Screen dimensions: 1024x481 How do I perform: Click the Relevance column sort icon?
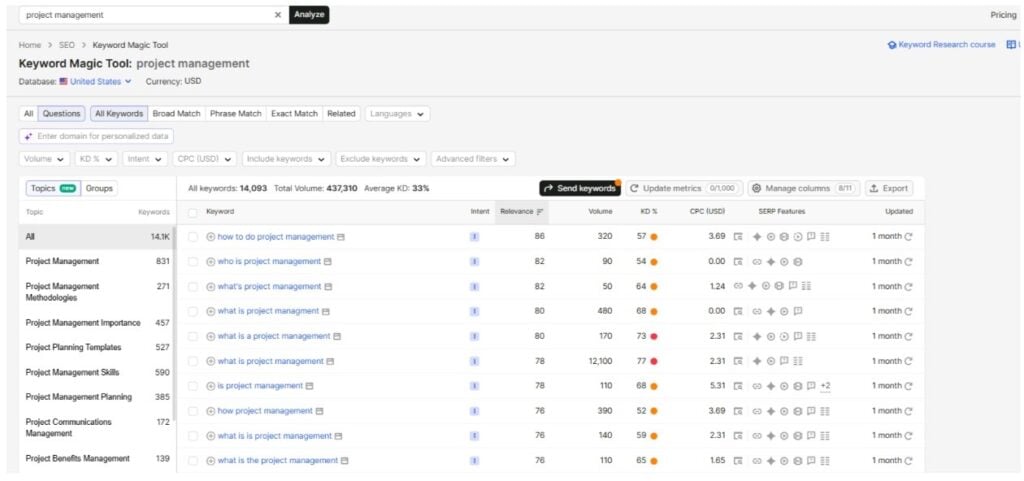tap(540, 211)
